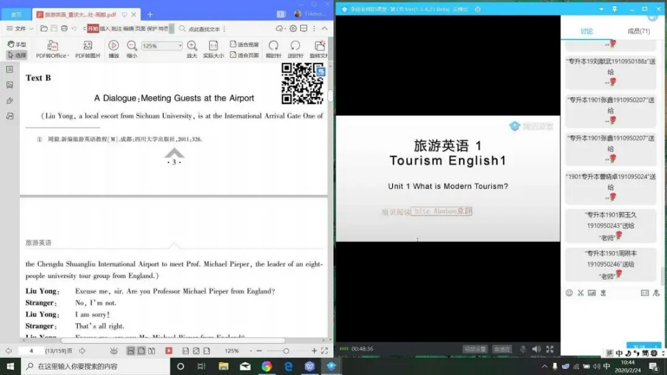
Task: Click the 实际大小 actual size icon
Action: [x=213, y=49]
